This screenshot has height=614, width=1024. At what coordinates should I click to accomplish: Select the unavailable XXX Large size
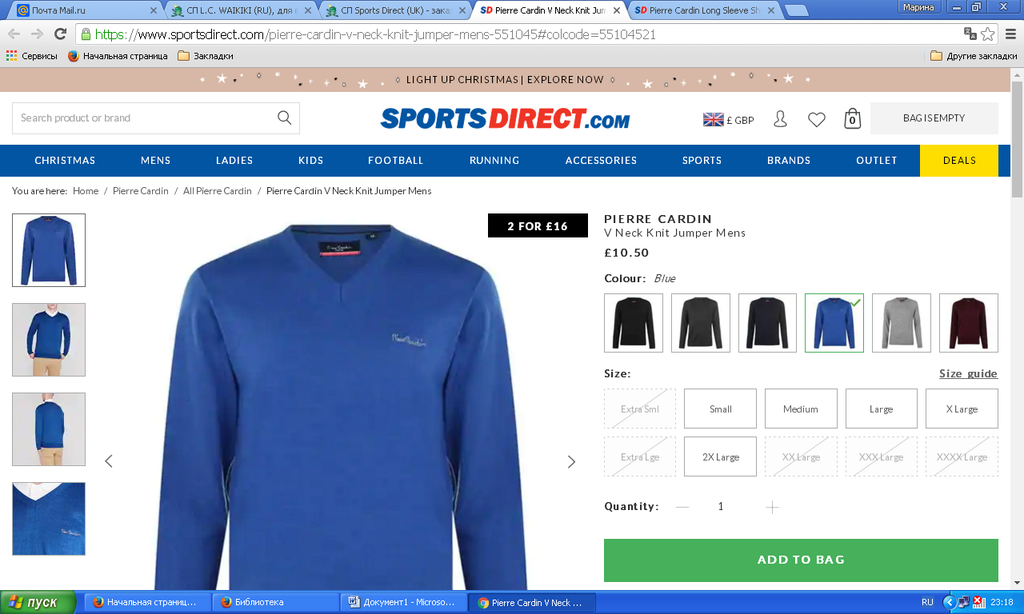click(881, 457)
